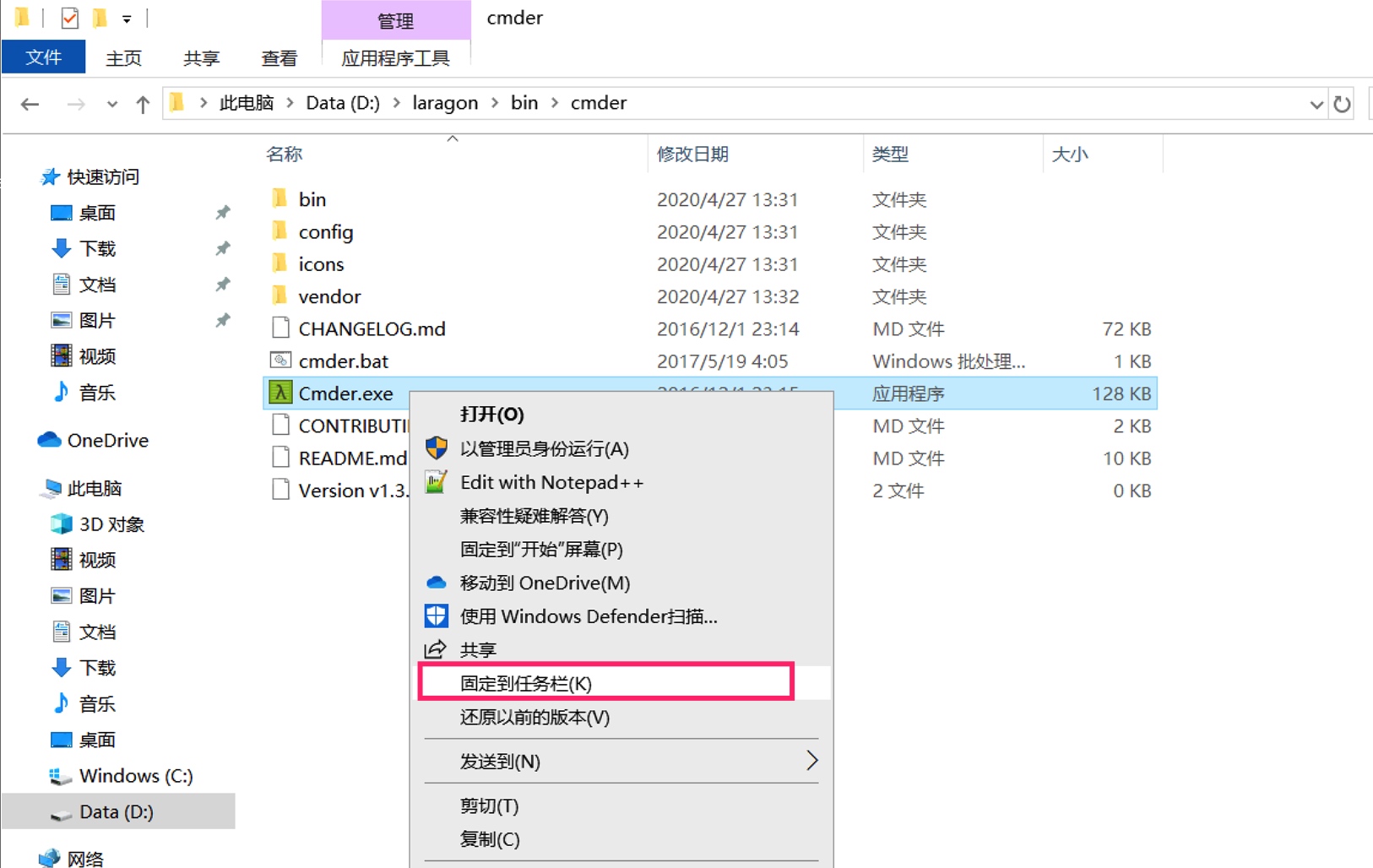This screenshot has width=1373, height=868.
Task: Select the CONTRIBUTING file icon
Action: pos(280,425)
